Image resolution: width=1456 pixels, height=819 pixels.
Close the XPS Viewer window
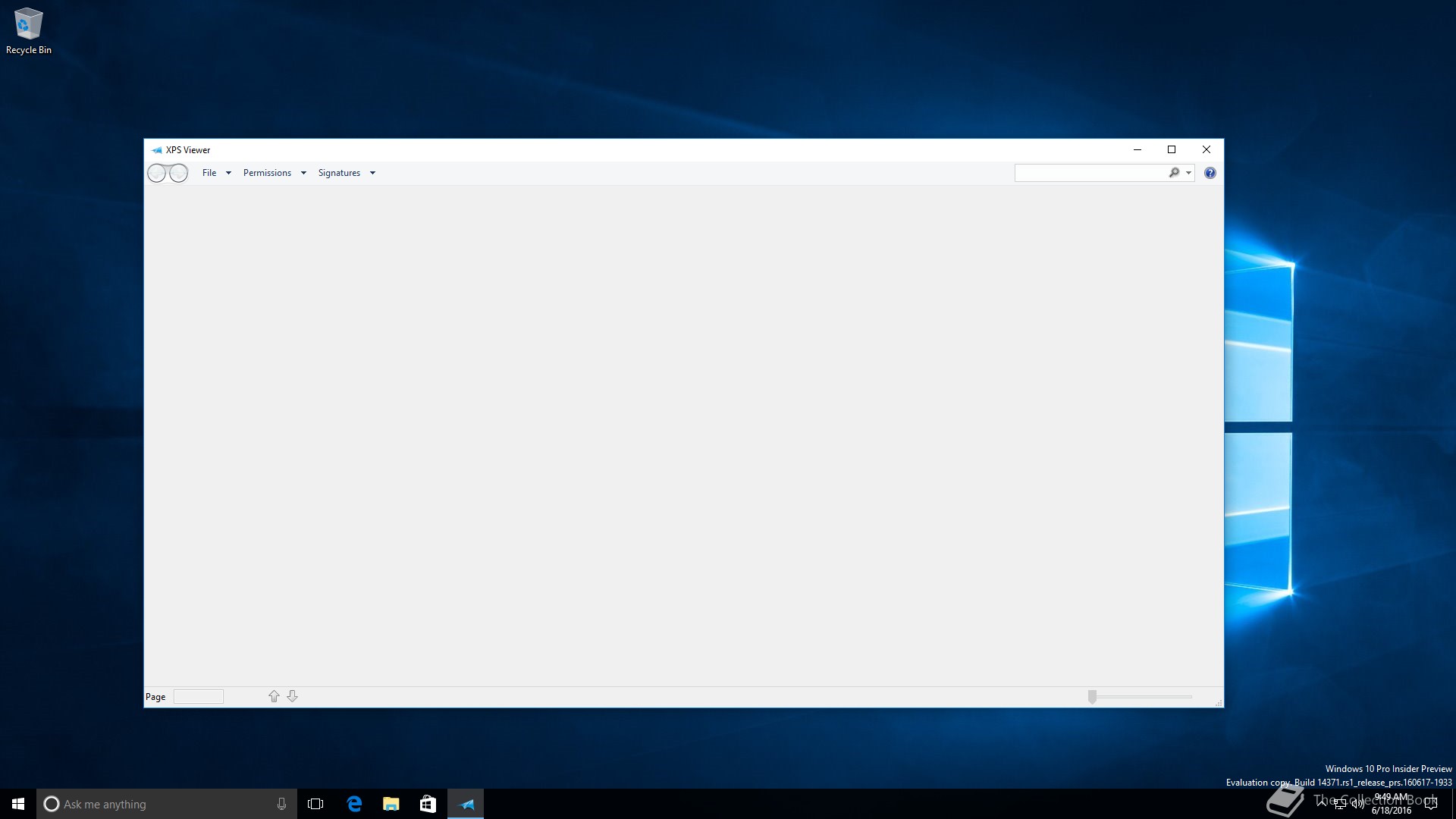(1207, 149)
